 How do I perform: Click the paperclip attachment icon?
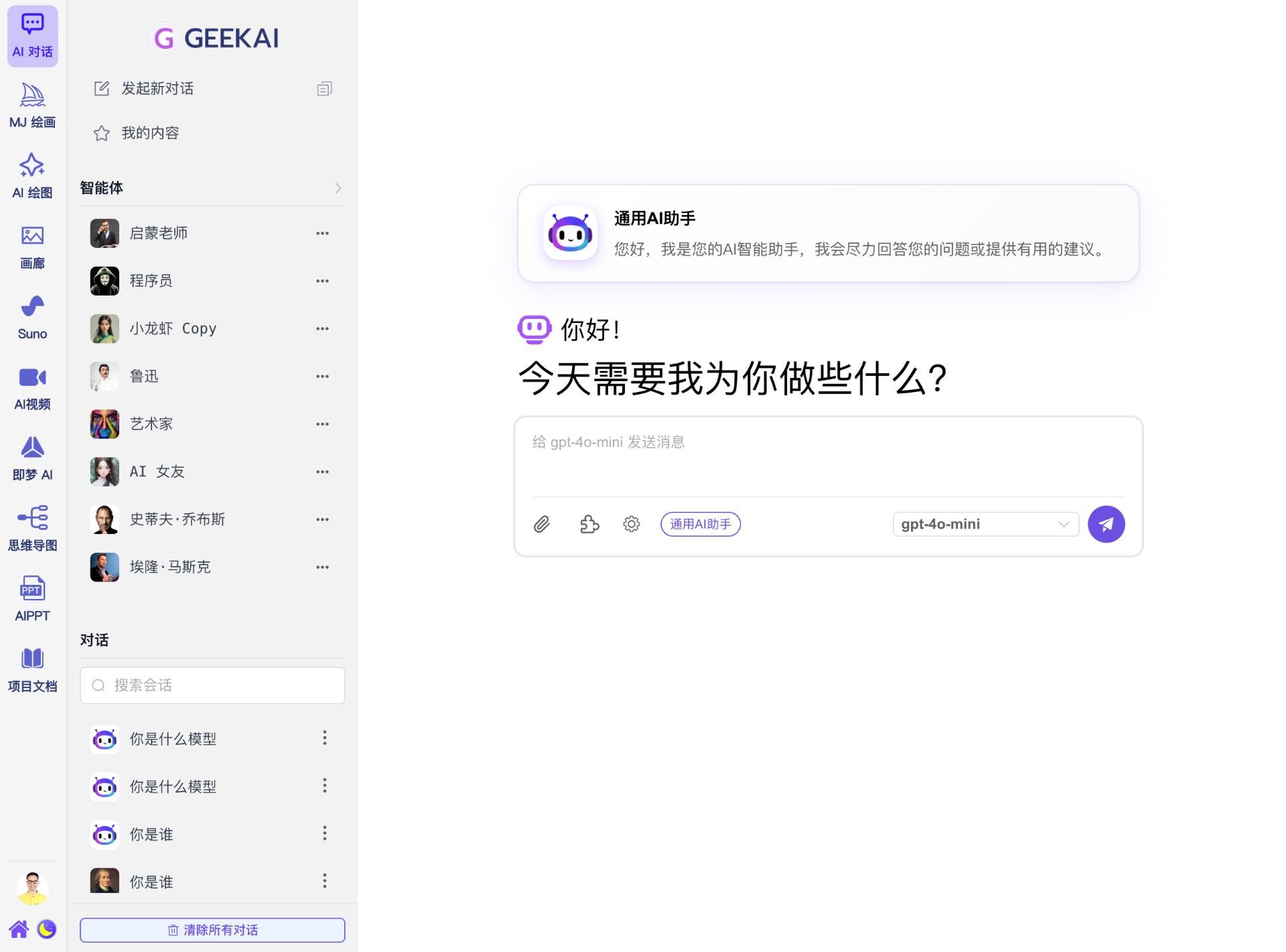[543, 524]
